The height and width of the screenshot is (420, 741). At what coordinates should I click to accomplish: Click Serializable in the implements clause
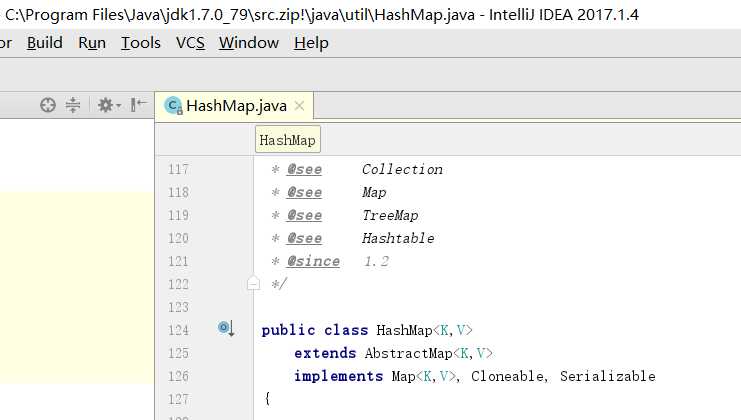coord(608,376)
